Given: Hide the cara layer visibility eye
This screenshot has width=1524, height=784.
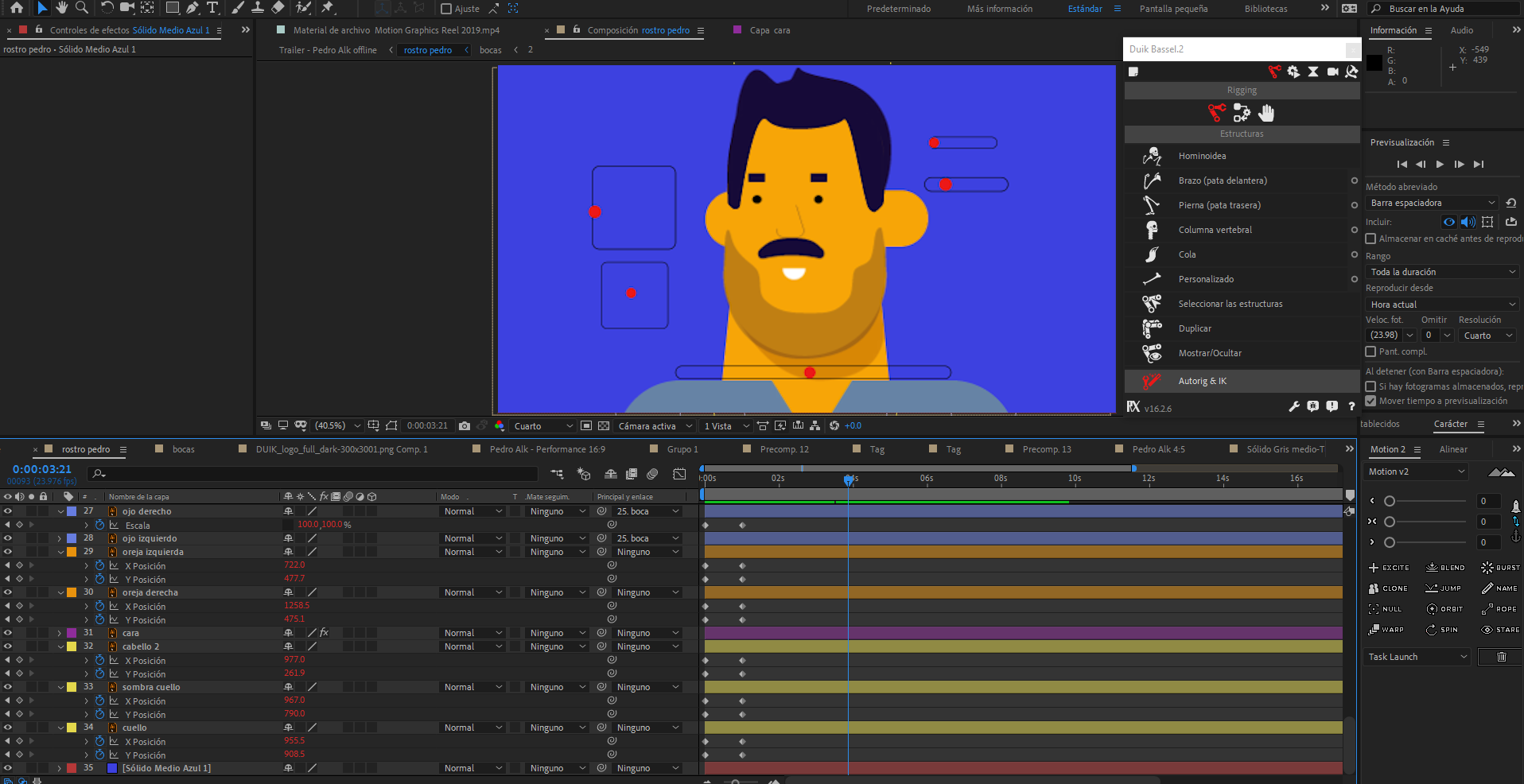Looking at the screenshot, I should [x=8, y=633].
